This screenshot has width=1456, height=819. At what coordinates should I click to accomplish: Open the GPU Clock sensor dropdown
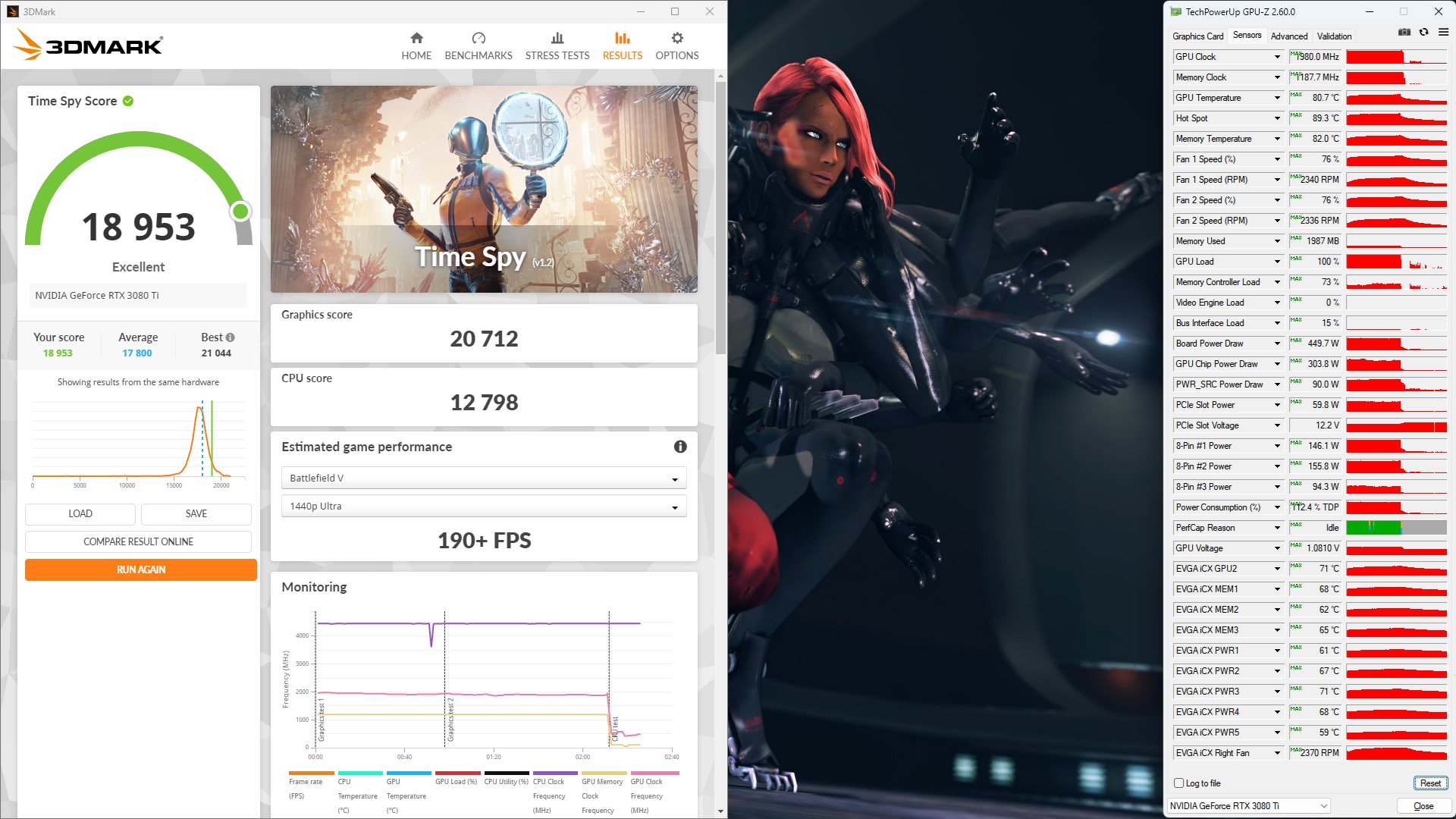coord(1277,57)
